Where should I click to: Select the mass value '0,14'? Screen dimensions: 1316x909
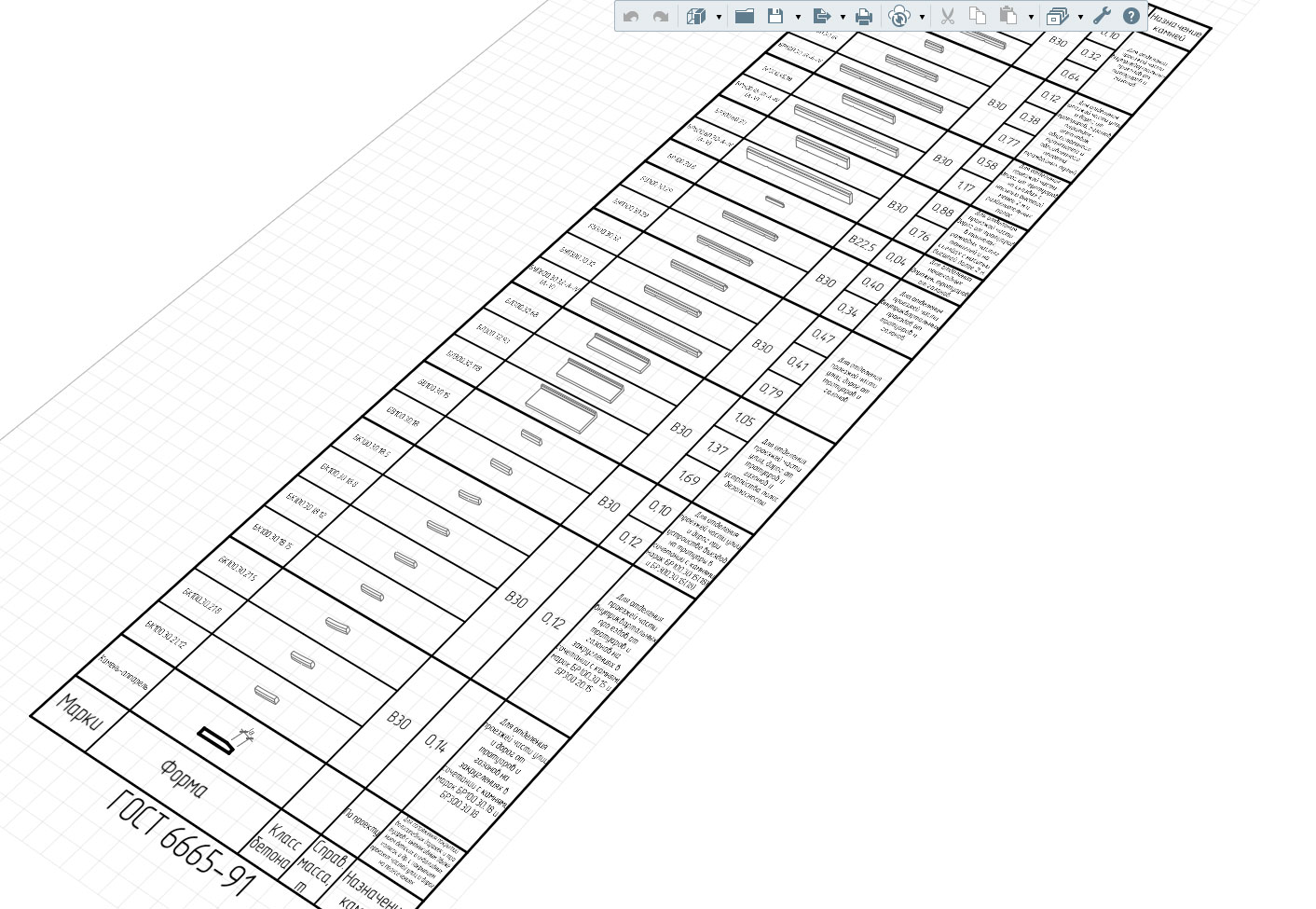[435, 743]
